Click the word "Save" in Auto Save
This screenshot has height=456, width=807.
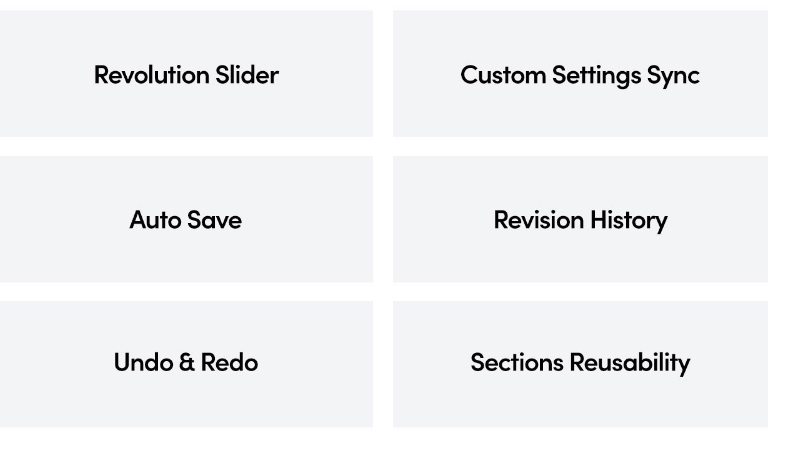tap(216, 220)
